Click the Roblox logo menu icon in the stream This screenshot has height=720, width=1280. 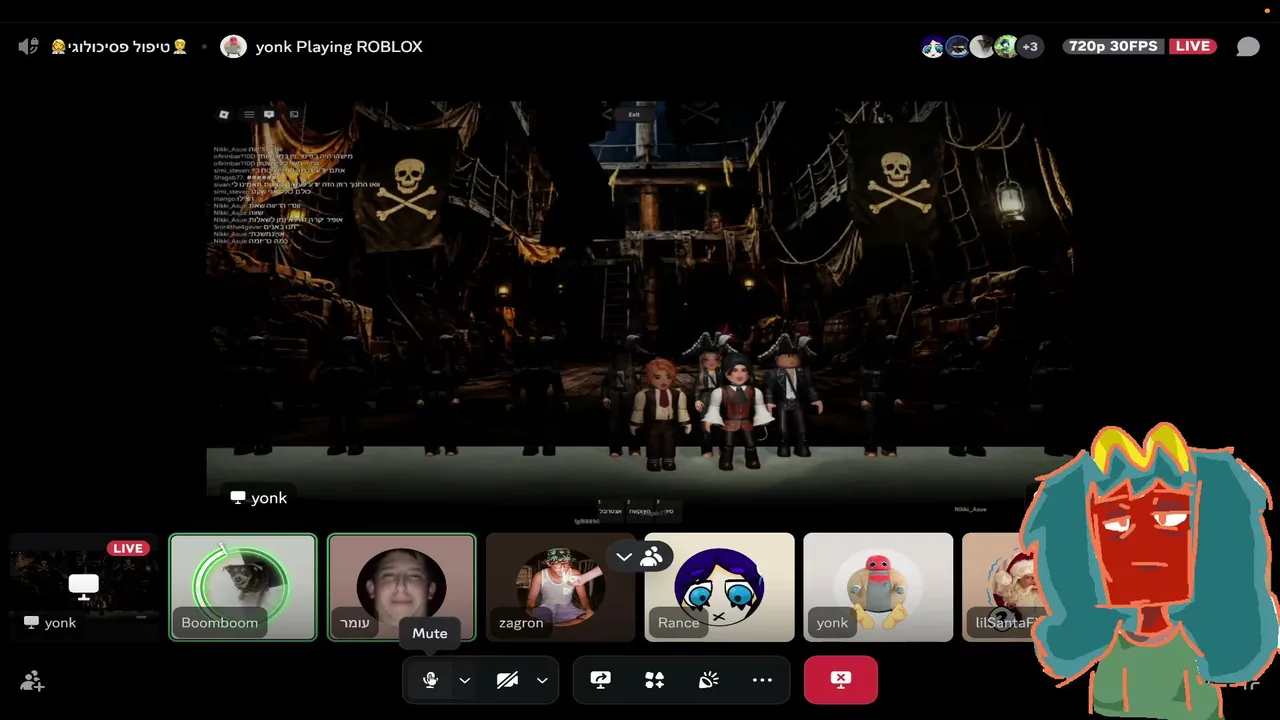(x=224, y=114)
